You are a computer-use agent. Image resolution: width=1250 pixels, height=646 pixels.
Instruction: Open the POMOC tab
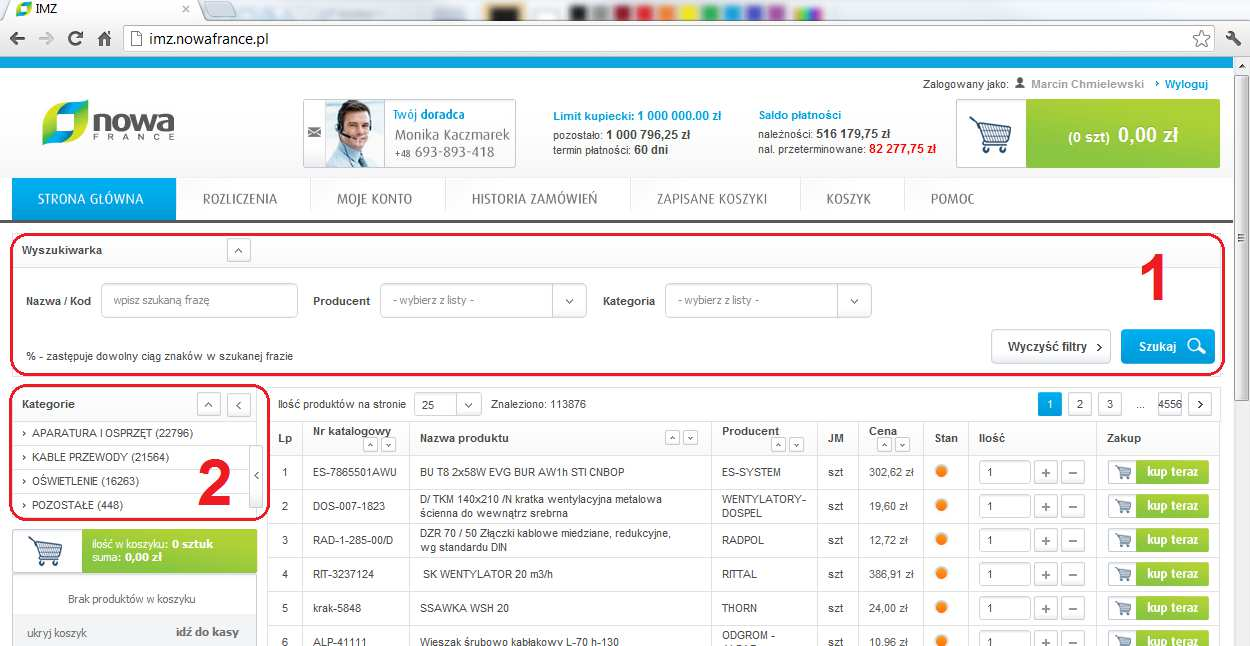952,199
